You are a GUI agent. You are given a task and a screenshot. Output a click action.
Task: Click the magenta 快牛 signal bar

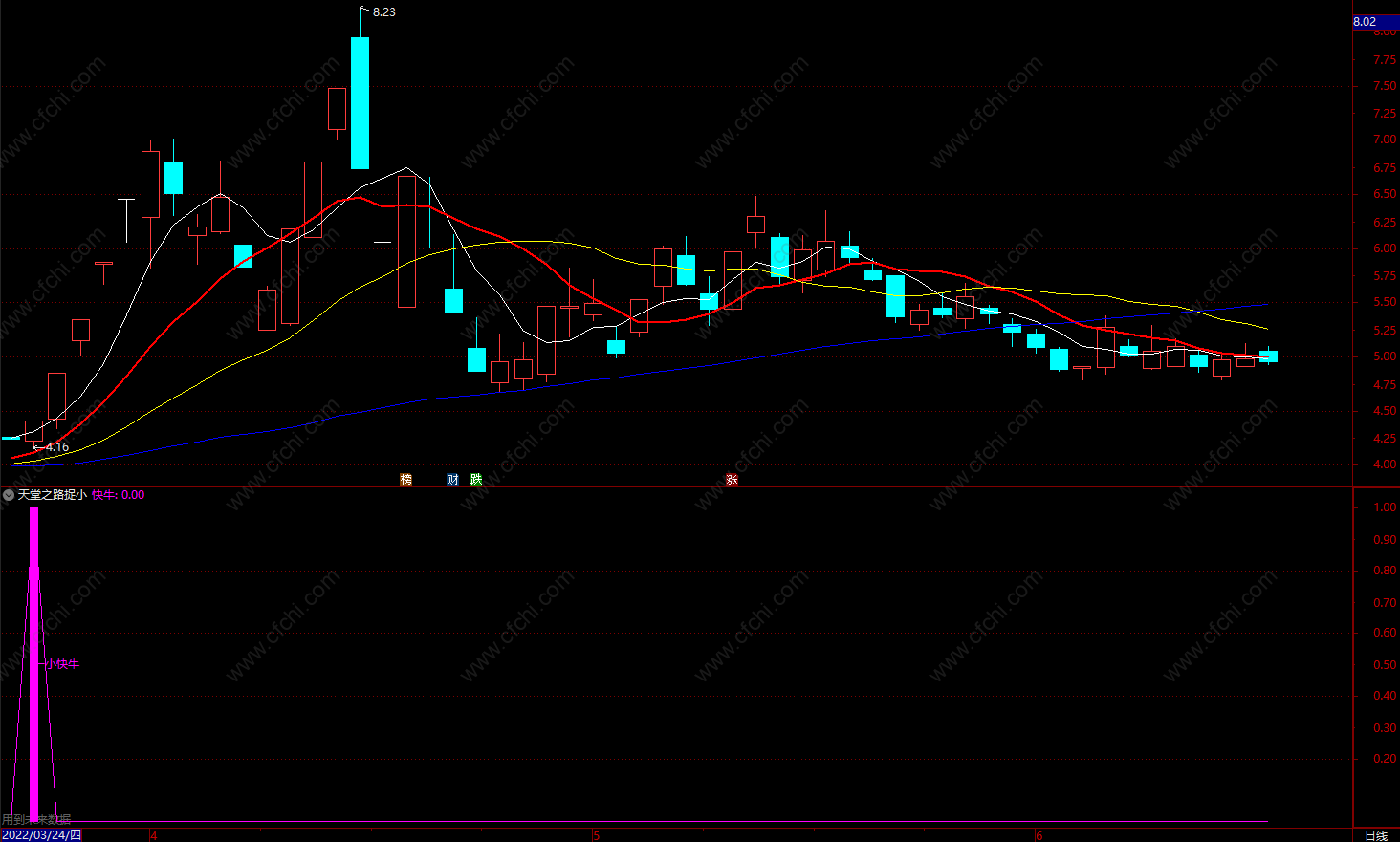34,664
